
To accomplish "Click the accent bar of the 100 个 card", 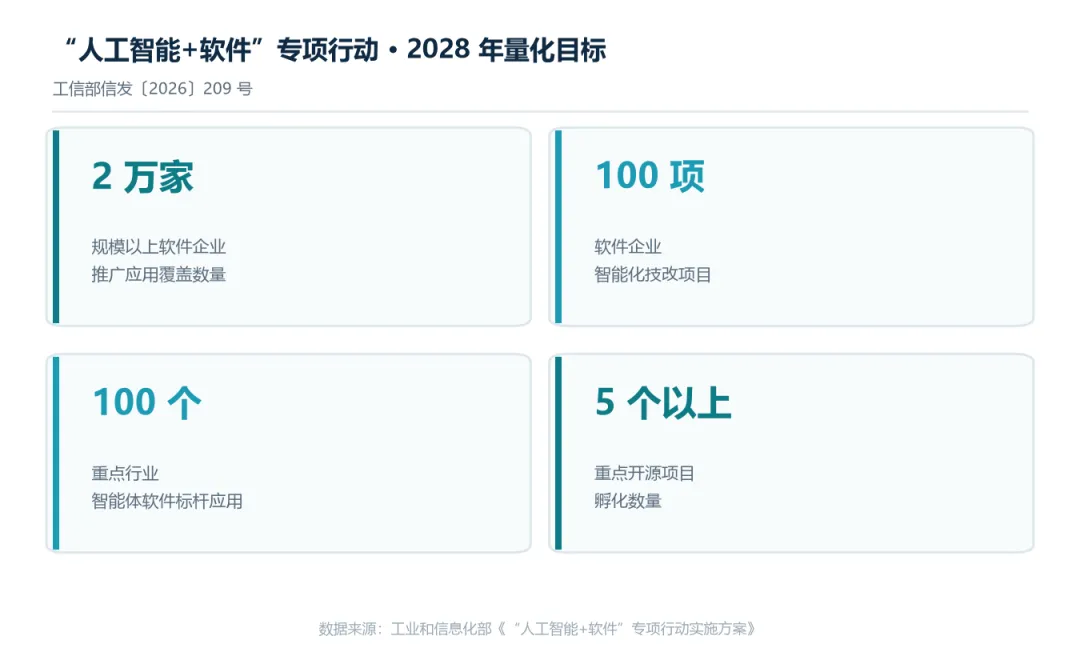I will coord(56,453).
